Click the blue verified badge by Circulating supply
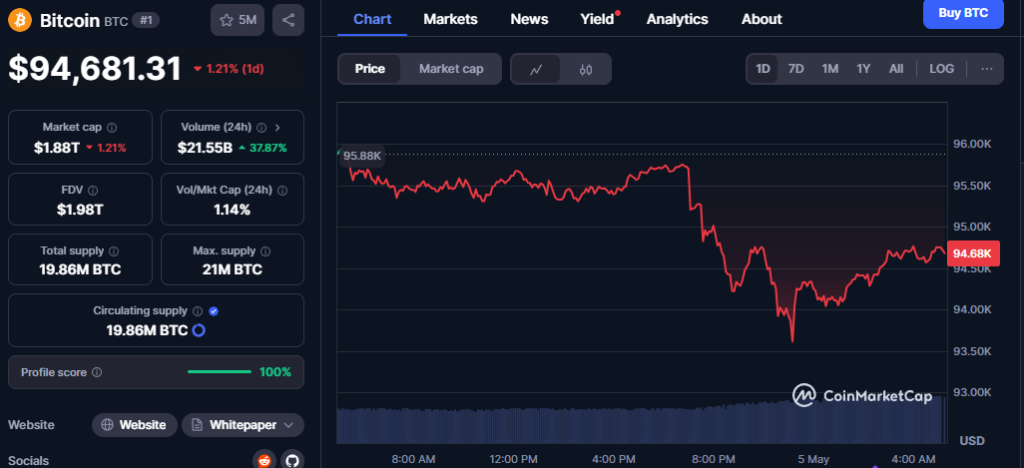The height and width of the screenshot is (468, 1024). (214, 311)
